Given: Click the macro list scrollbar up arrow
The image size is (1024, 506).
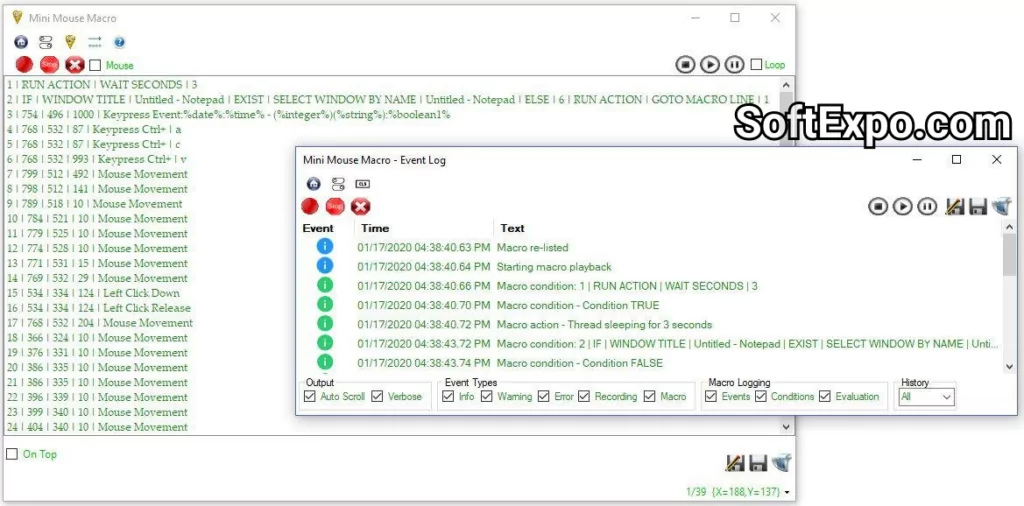Looking at the screenshot, I should [x=786, y=85].
